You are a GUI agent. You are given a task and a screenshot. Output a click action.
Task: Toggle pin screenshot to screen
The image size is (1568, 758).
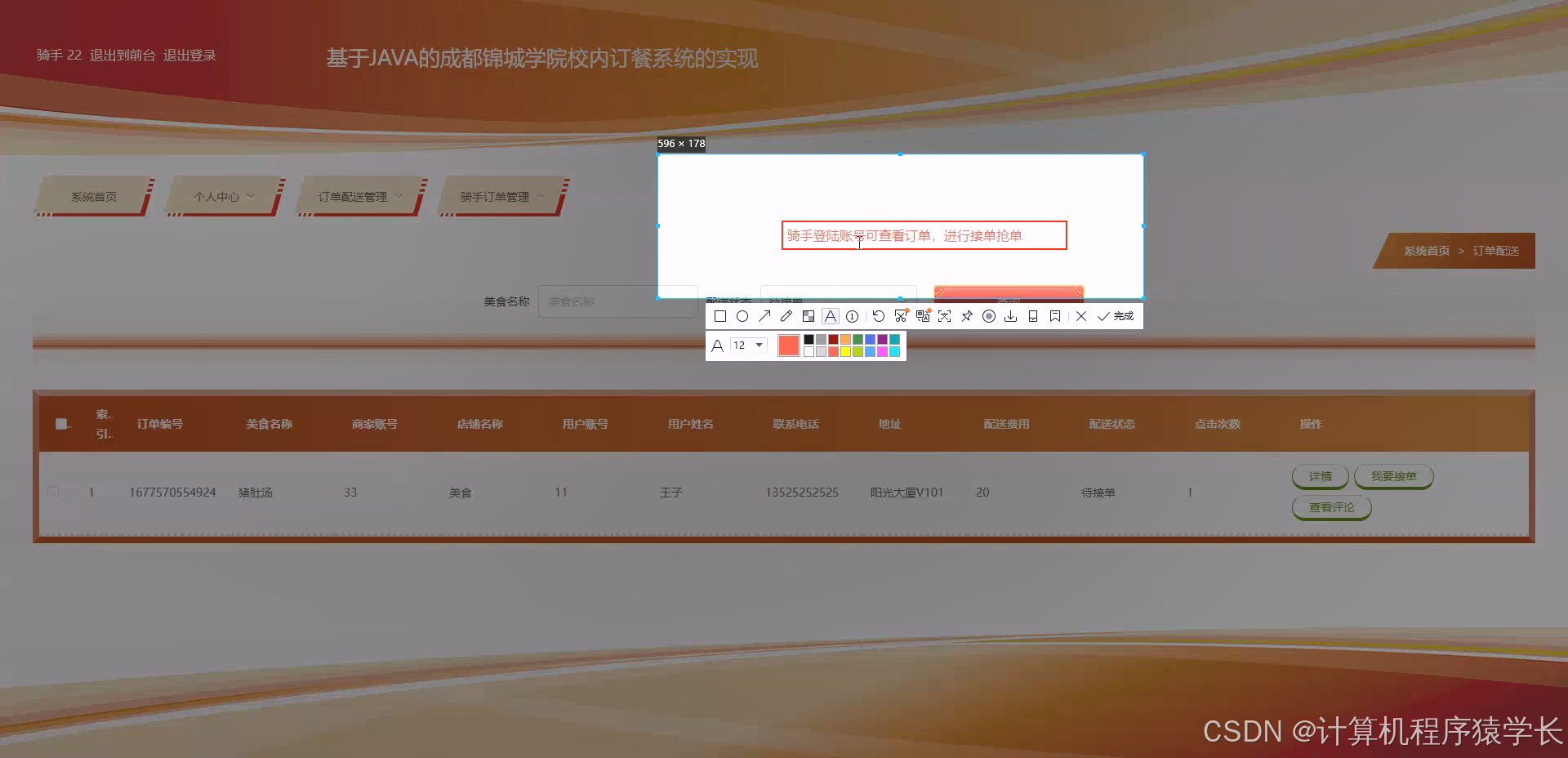click(967, 316)
